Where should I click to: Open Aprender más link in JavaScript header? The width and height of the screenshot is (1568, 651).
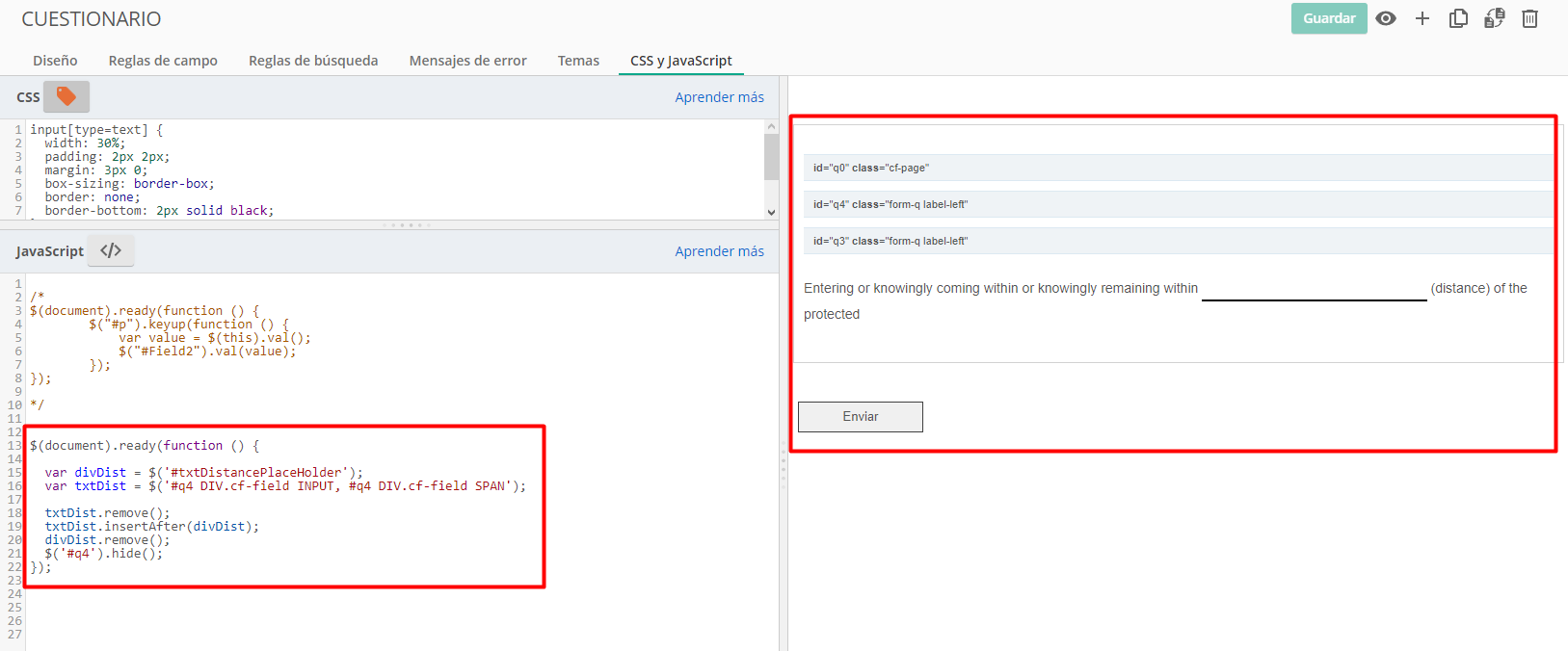719,251
